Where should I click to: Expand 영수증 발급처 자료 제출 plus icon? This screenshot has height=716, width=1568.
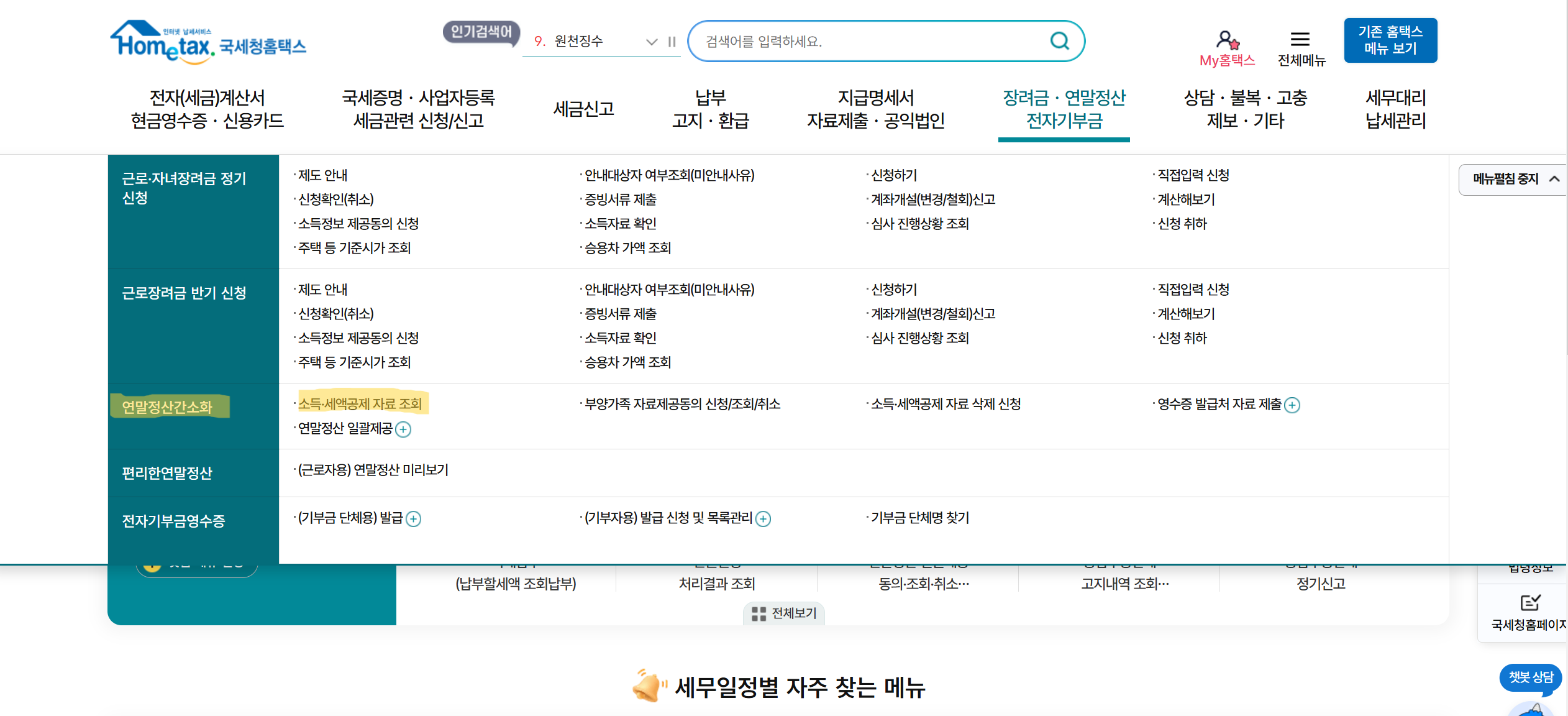coord(1292,405)
